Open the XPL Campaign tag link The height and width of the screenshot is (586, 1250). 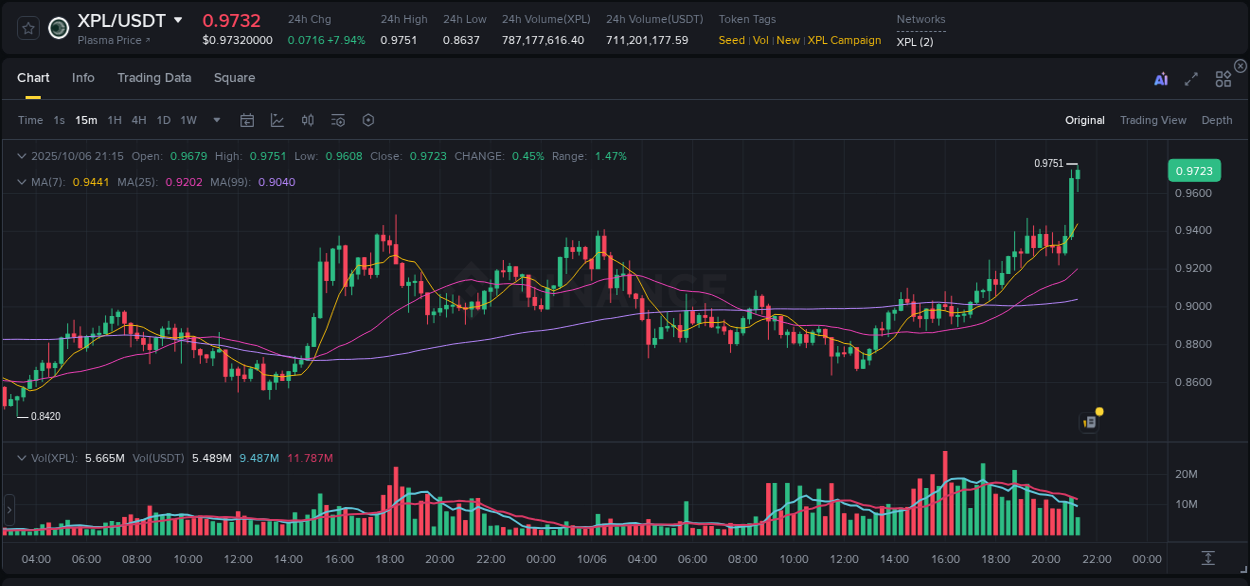coord(844,40)
